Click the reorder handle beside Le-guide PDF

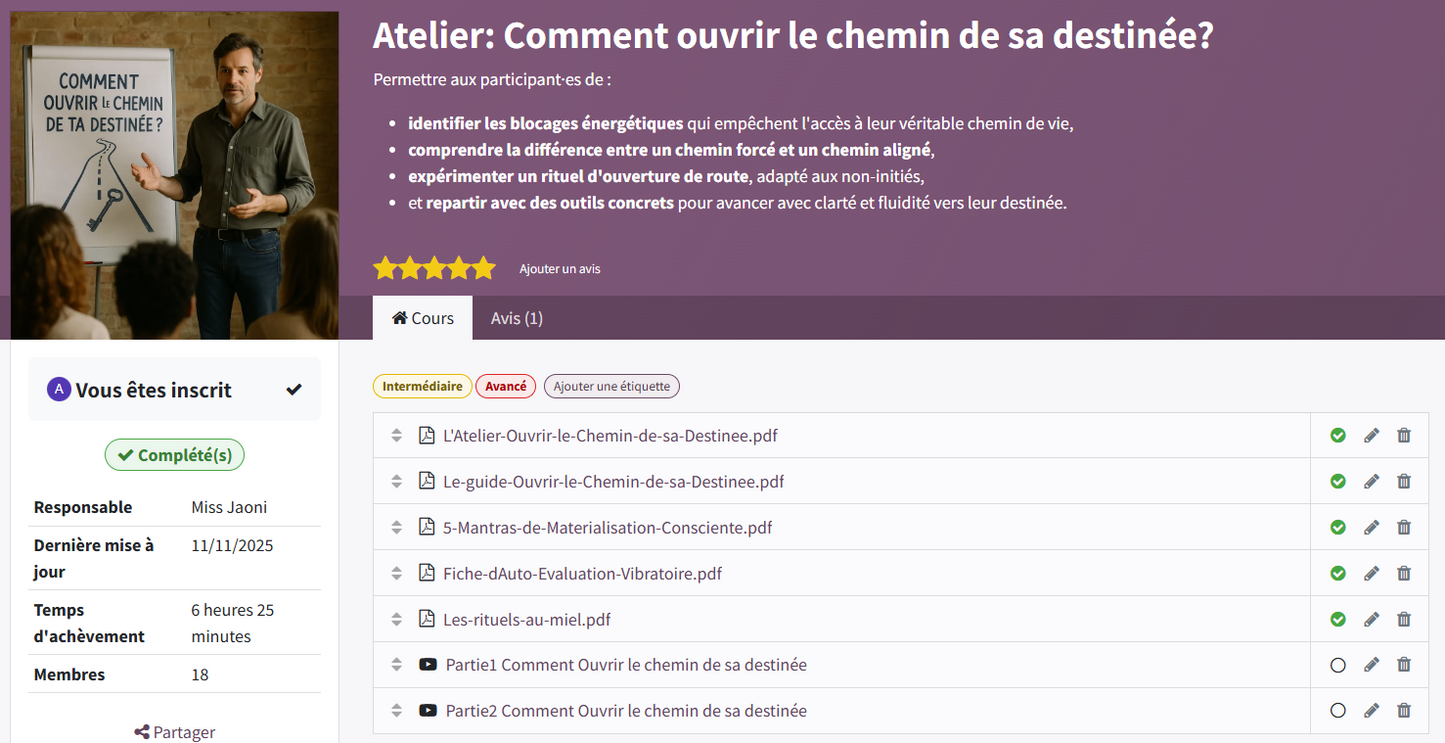(x=396, y=481)
